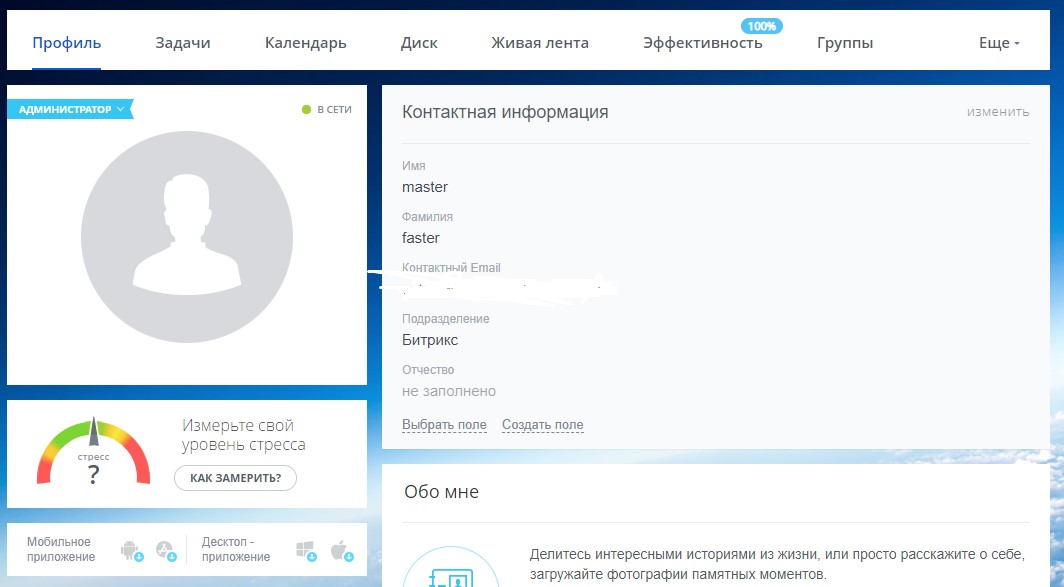Open the Живая лента tab
Screen dimensions: 1064x587
(540, 43)
